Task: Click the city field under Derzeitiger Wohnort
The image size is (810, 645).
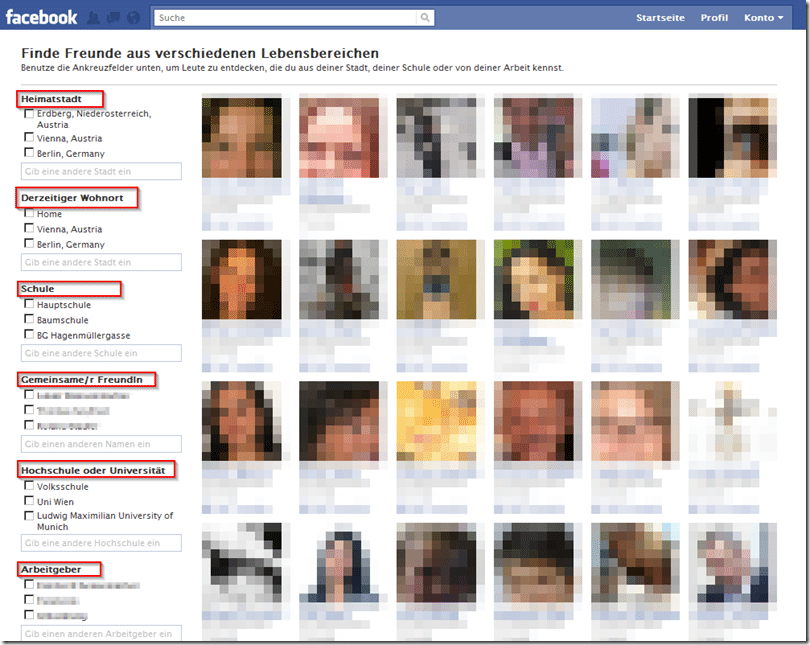Action: (x=101, y=262)
